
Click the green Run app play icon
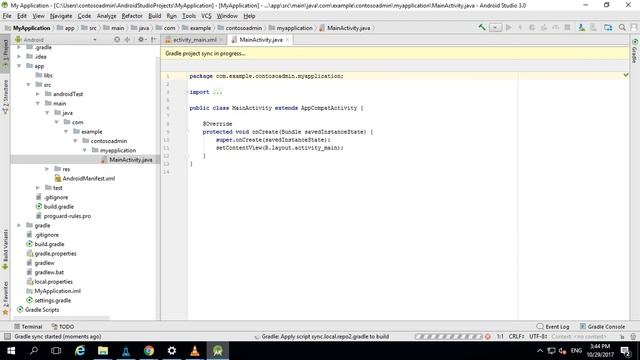(x=509, y=28)
